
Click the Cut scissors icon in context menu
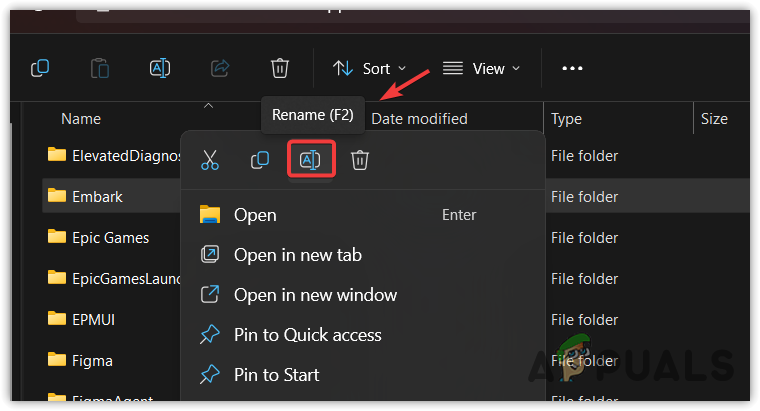pos(209,160)
